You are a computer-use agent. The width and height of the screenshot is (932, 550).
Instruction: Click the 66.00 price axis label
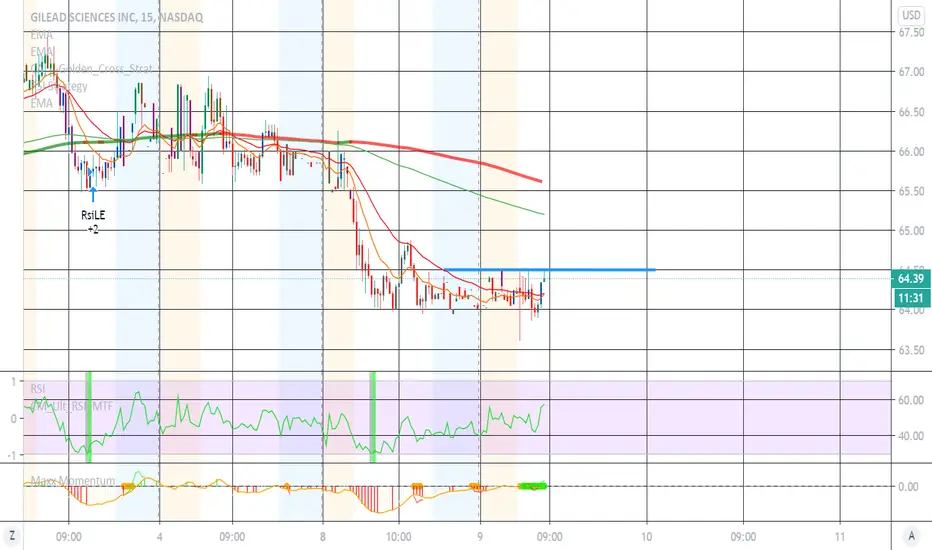(x=911, y=152)
